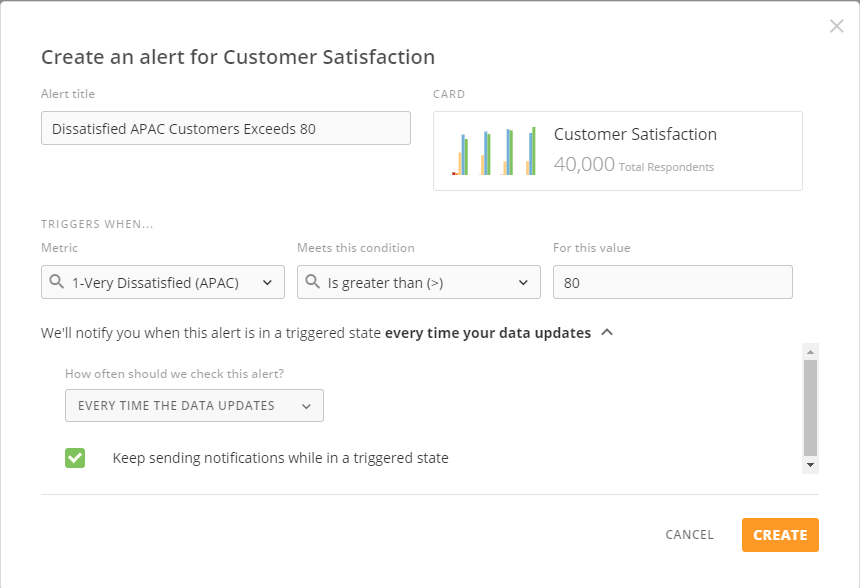
Task: Open the 'Every time the data updates' dropdown
Action: 194,405
